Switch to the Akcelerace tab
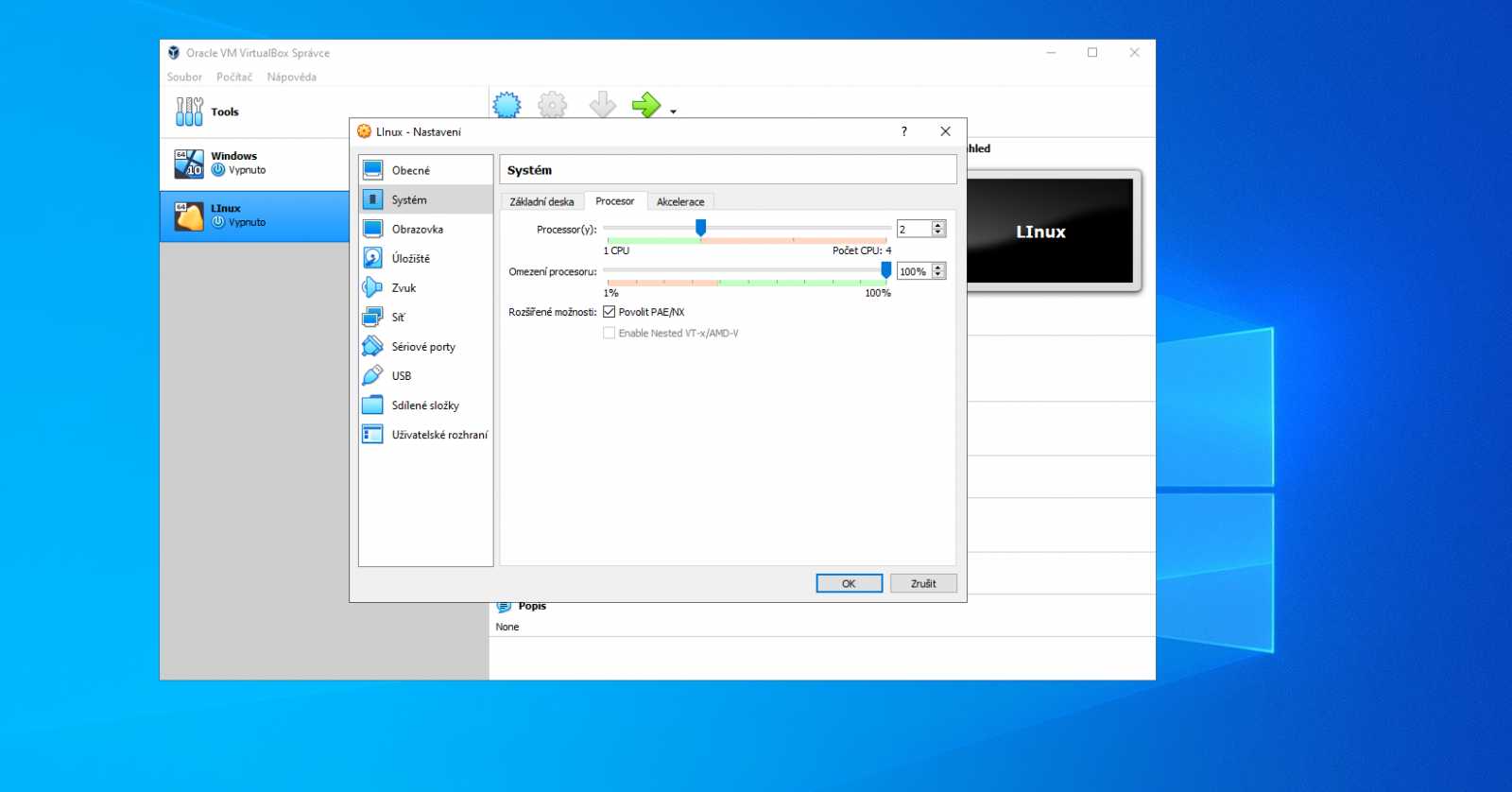 (x=680, y=201)
